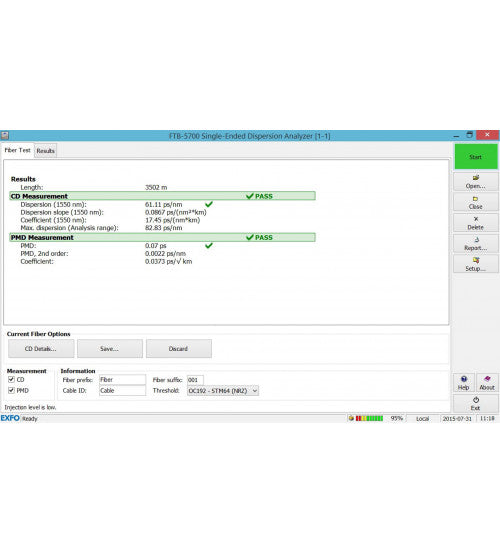Generate a Report
This screenshot has height=554, width=500.
tap(476, 244)
